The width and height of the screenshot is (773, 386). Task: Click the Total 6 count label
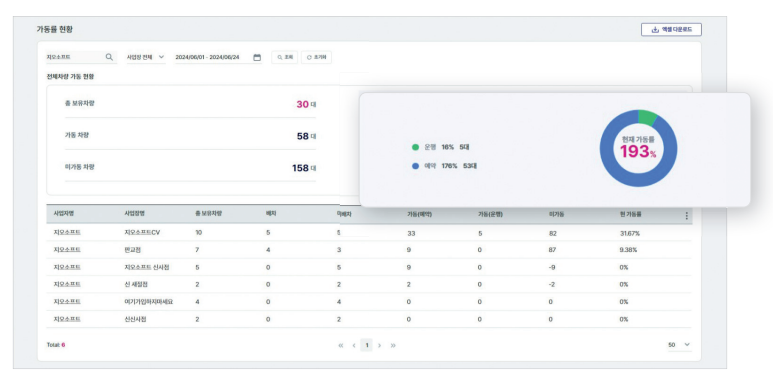tap(56, 345)
